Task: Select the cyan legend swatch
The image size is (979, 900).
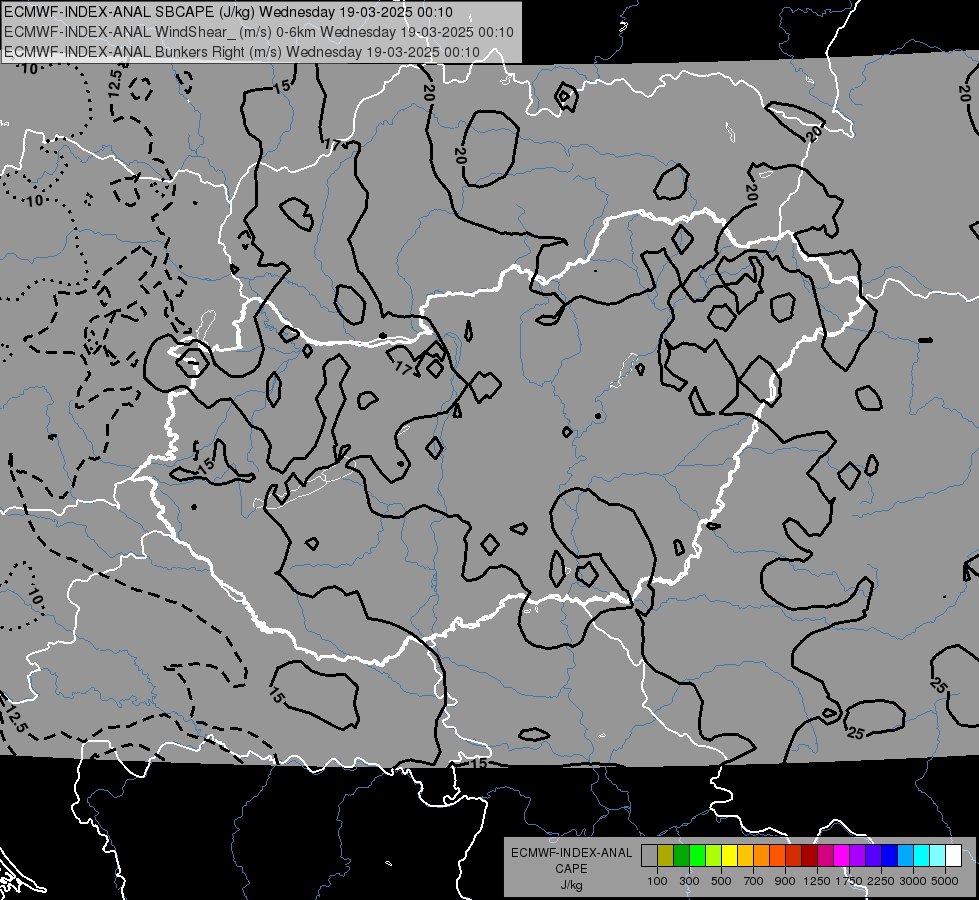Action: tap(922, 856)
